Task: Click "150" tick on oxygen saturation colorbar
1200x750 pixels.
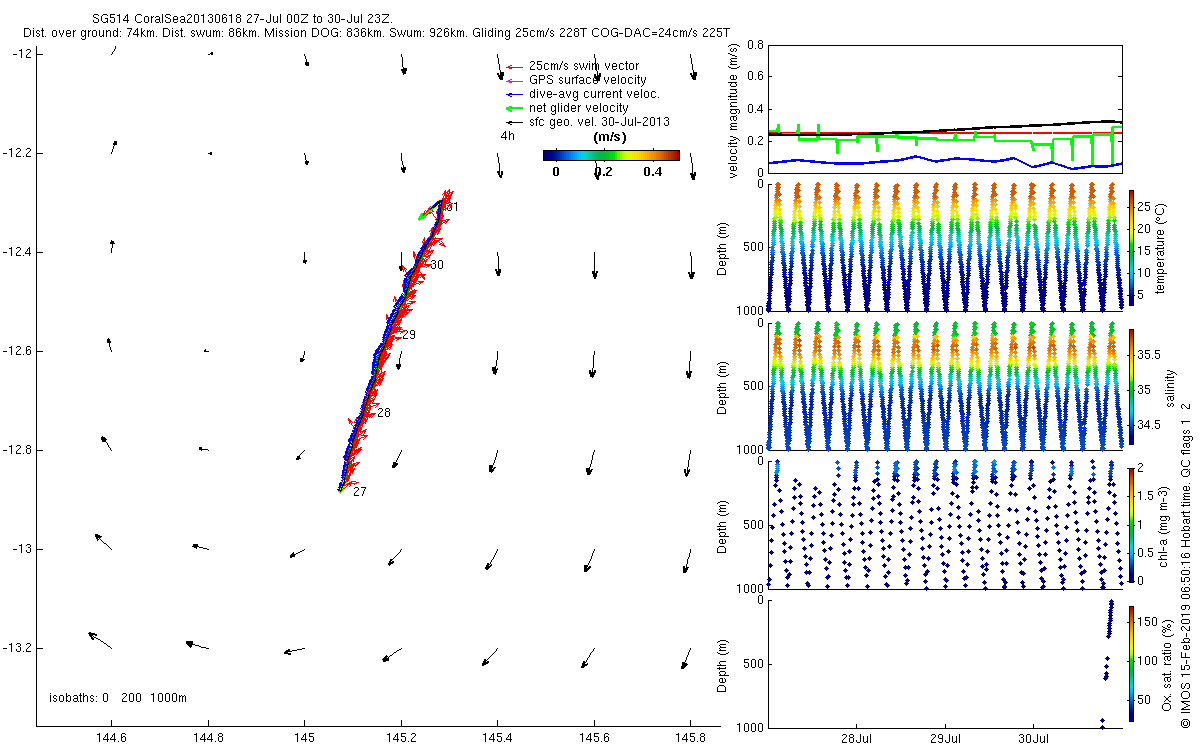Action: [1147, 622]
